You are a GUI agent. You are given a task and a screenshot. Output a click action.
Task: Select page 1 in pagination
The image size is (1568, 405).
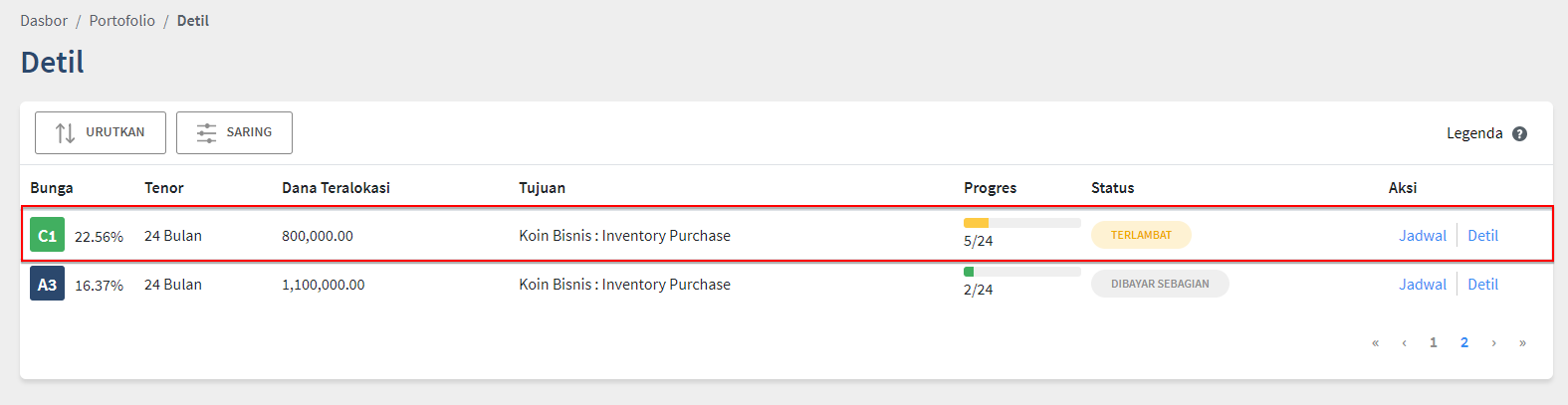tap(1434, 343)
